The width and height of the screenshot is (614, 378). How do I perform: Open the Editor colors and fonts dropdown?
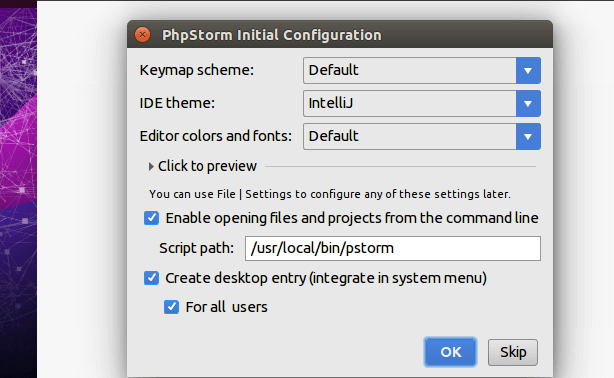point(422,136)
